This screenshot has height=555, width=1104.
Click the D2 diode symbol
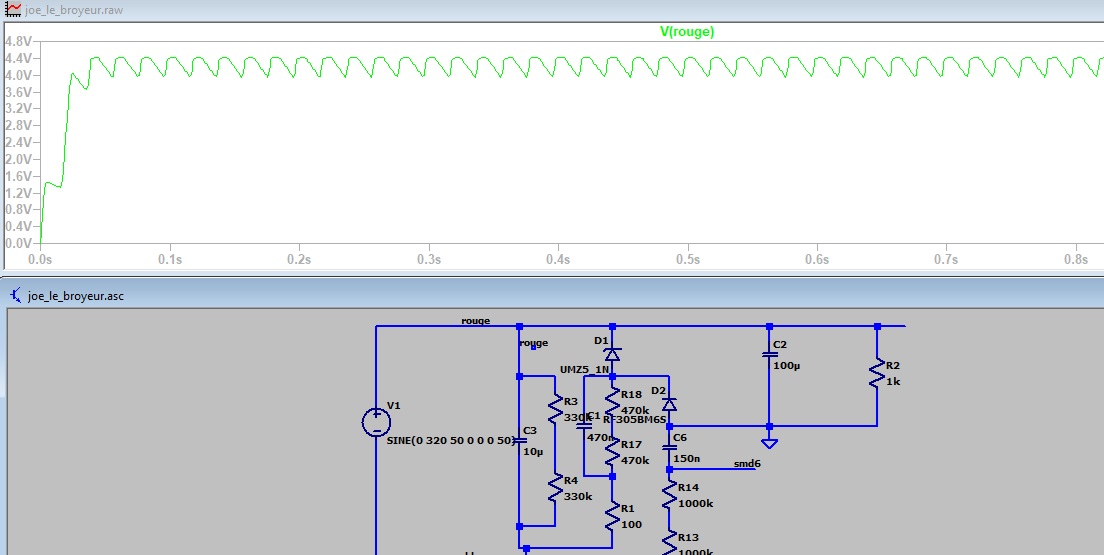coord(669,404)
